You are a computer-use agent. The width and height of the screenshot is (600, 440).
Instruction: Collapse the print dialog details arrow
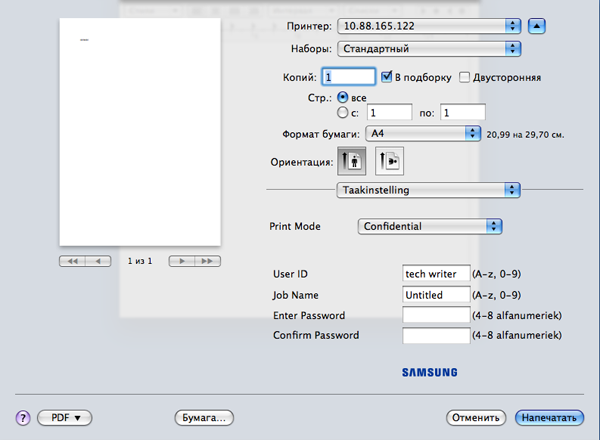tap(537, 24)
